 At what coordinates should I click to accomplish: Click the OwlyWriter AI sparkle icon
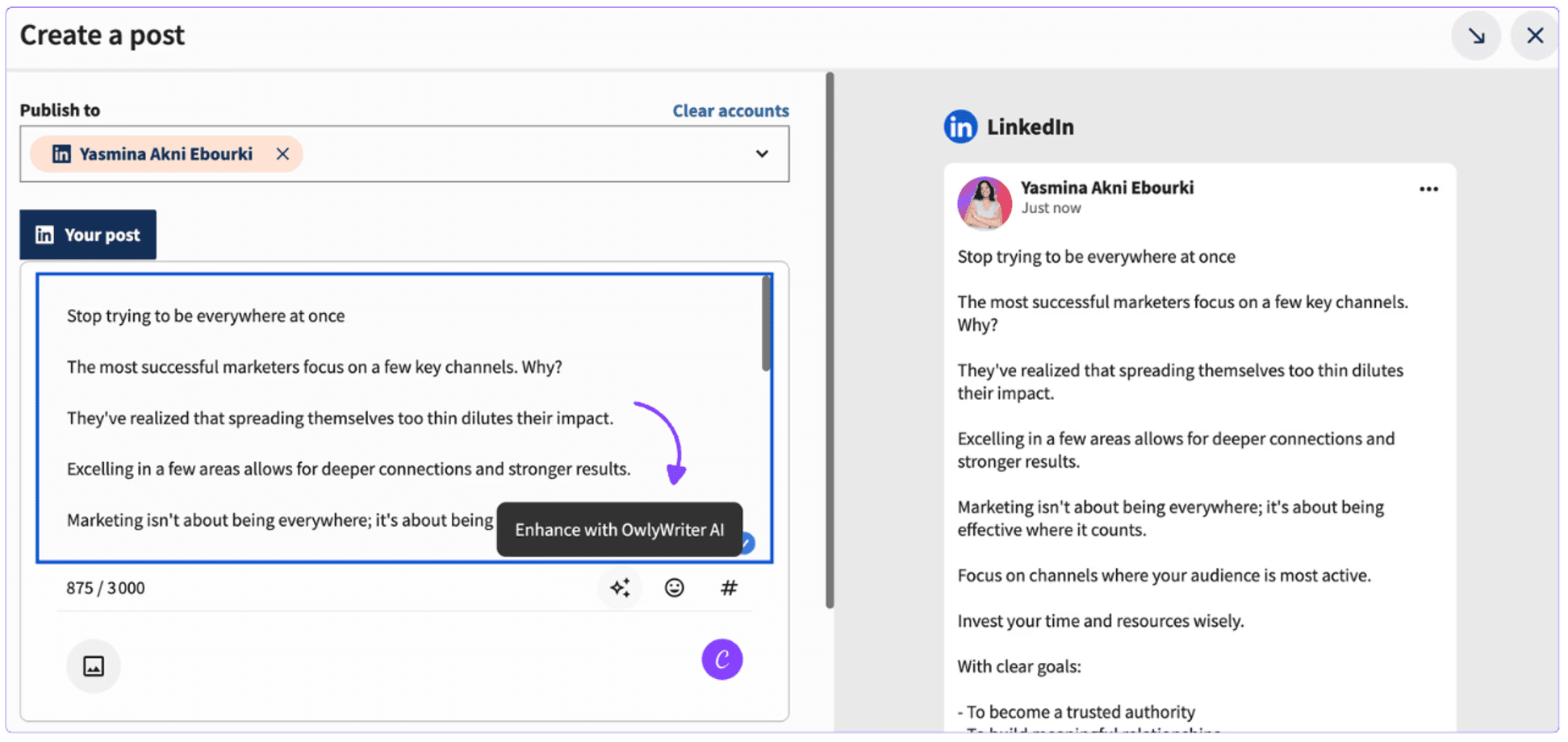pyautogui.click(x=620, y=588)
